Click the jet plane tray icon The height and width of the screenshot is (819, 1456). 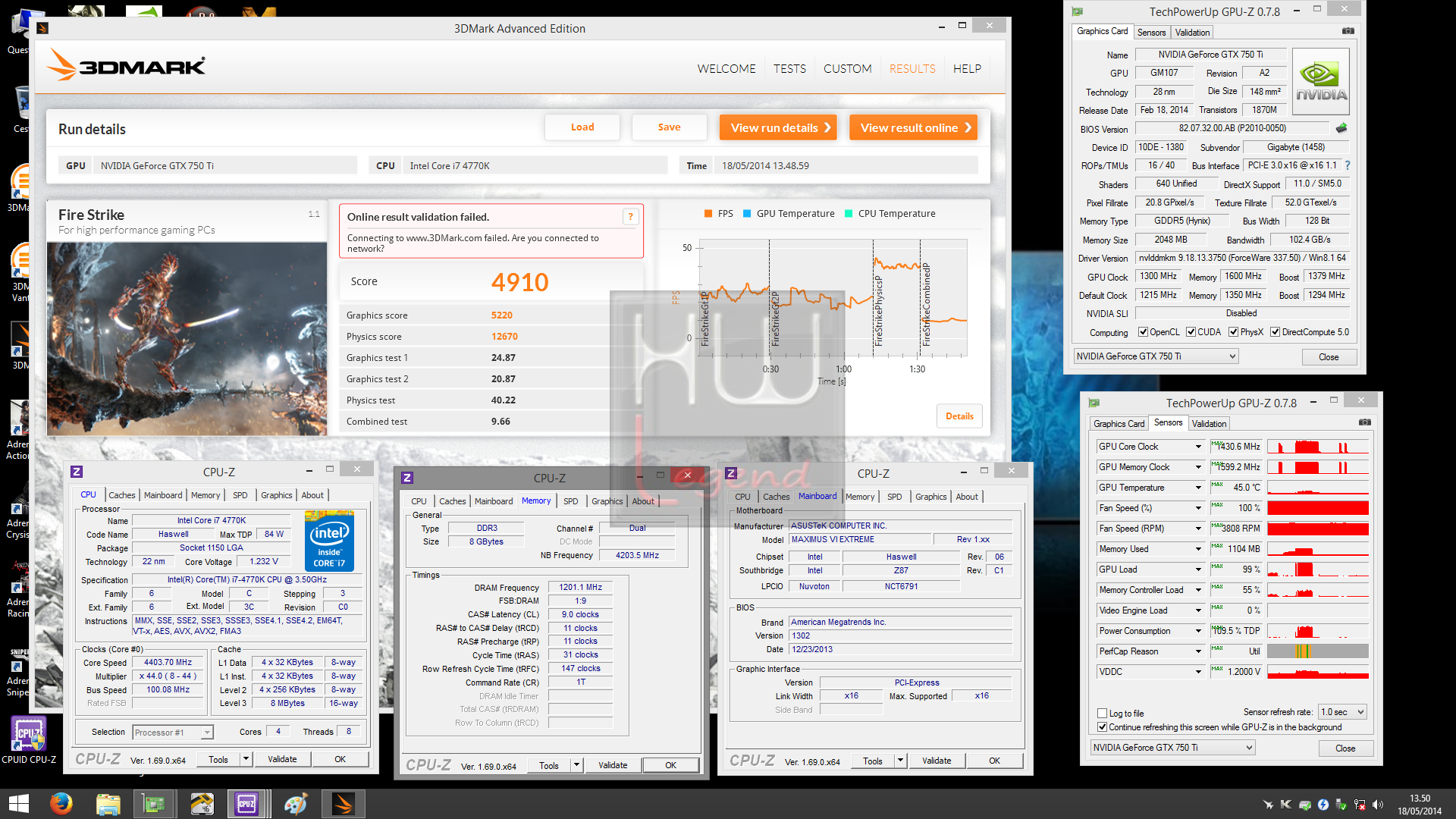click(1269, 805)
